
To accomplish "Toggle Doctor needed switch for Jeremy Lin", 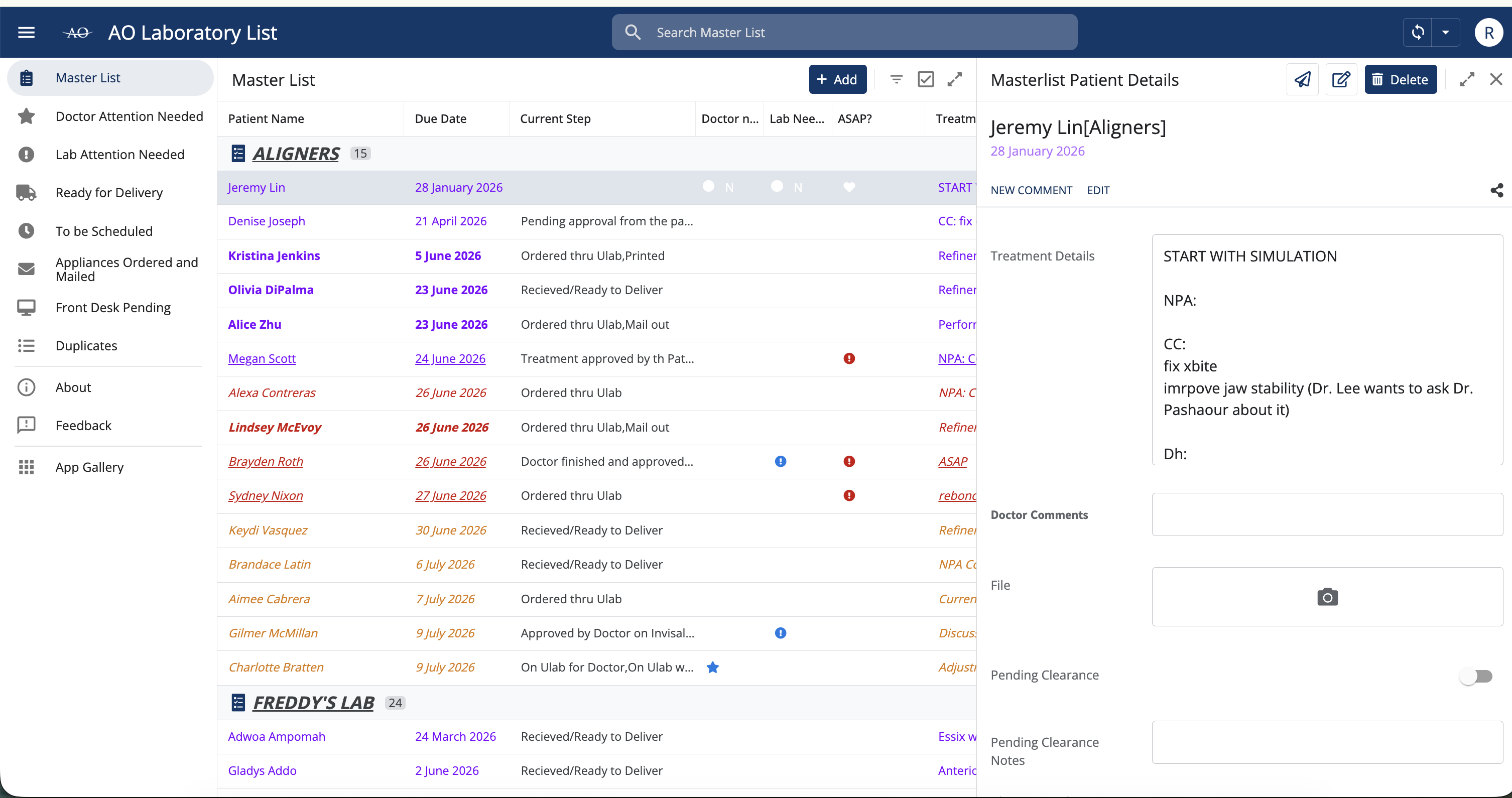I will pos(717,187).
